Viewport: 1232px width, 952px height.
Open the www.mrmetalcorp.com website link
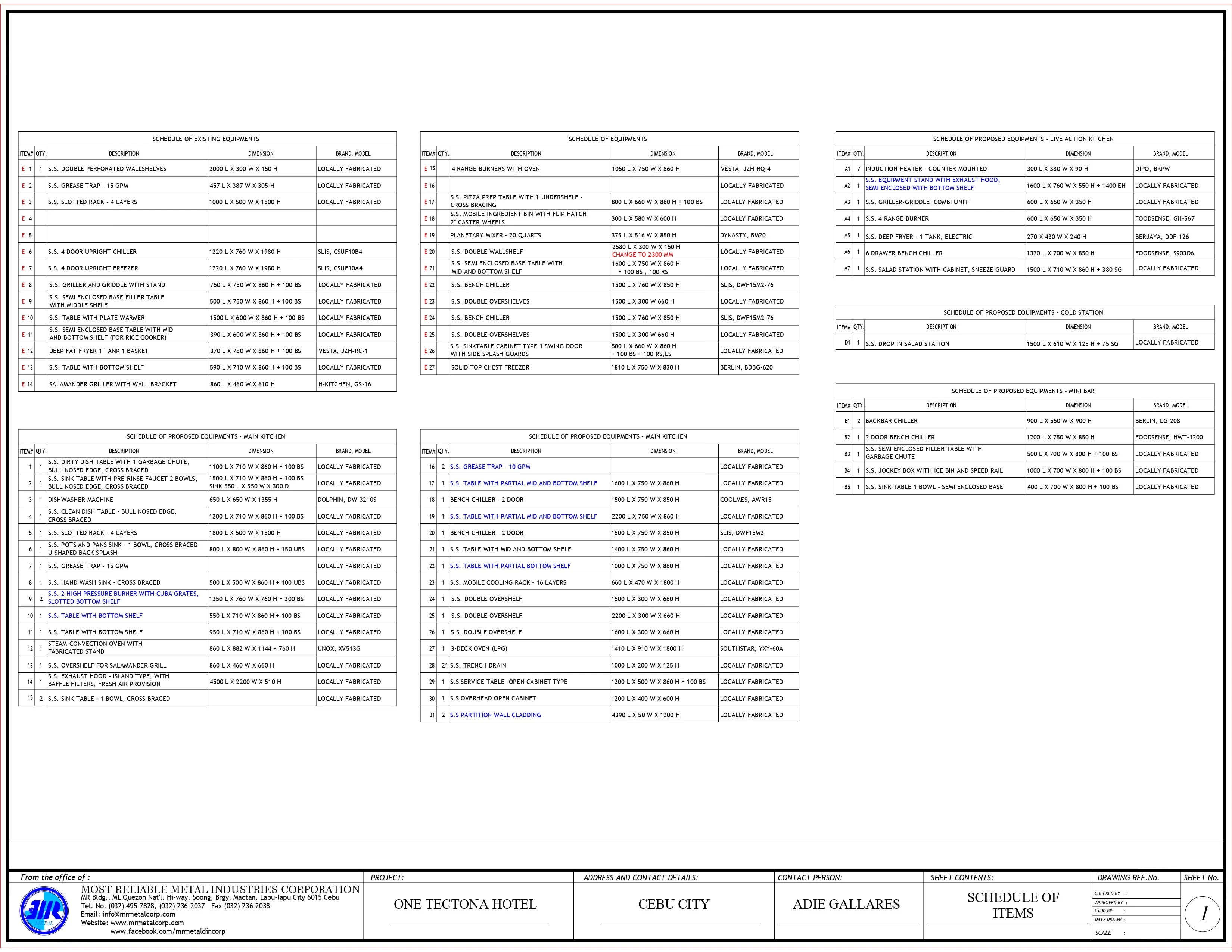coord(147,923)
